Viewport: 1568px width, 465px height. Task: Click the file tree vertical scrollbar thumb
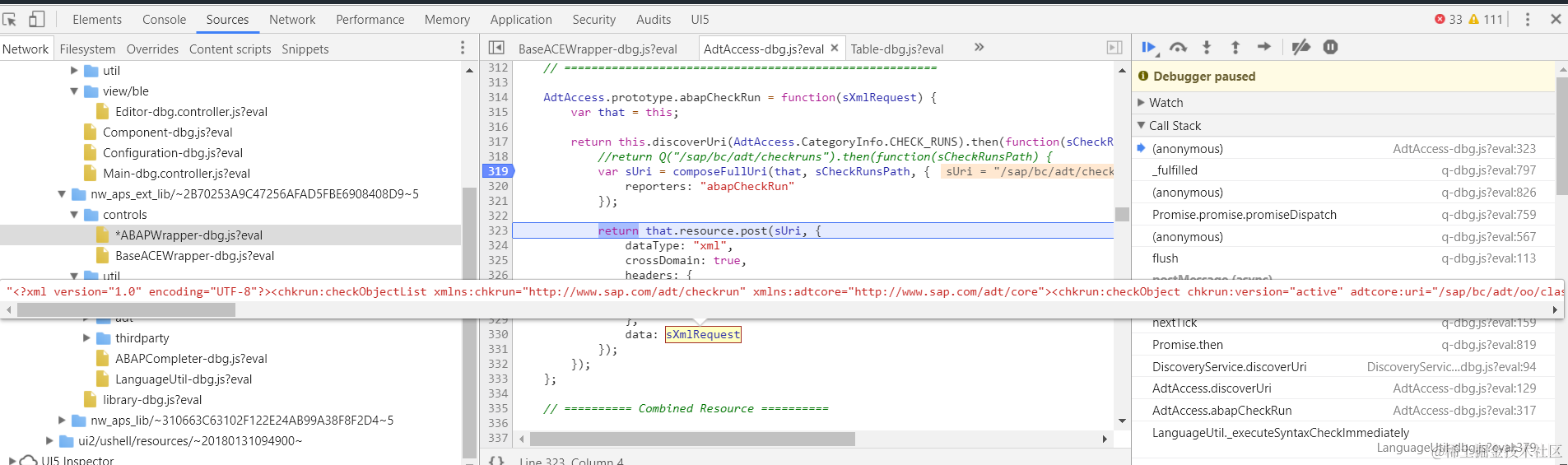(469, 322)
